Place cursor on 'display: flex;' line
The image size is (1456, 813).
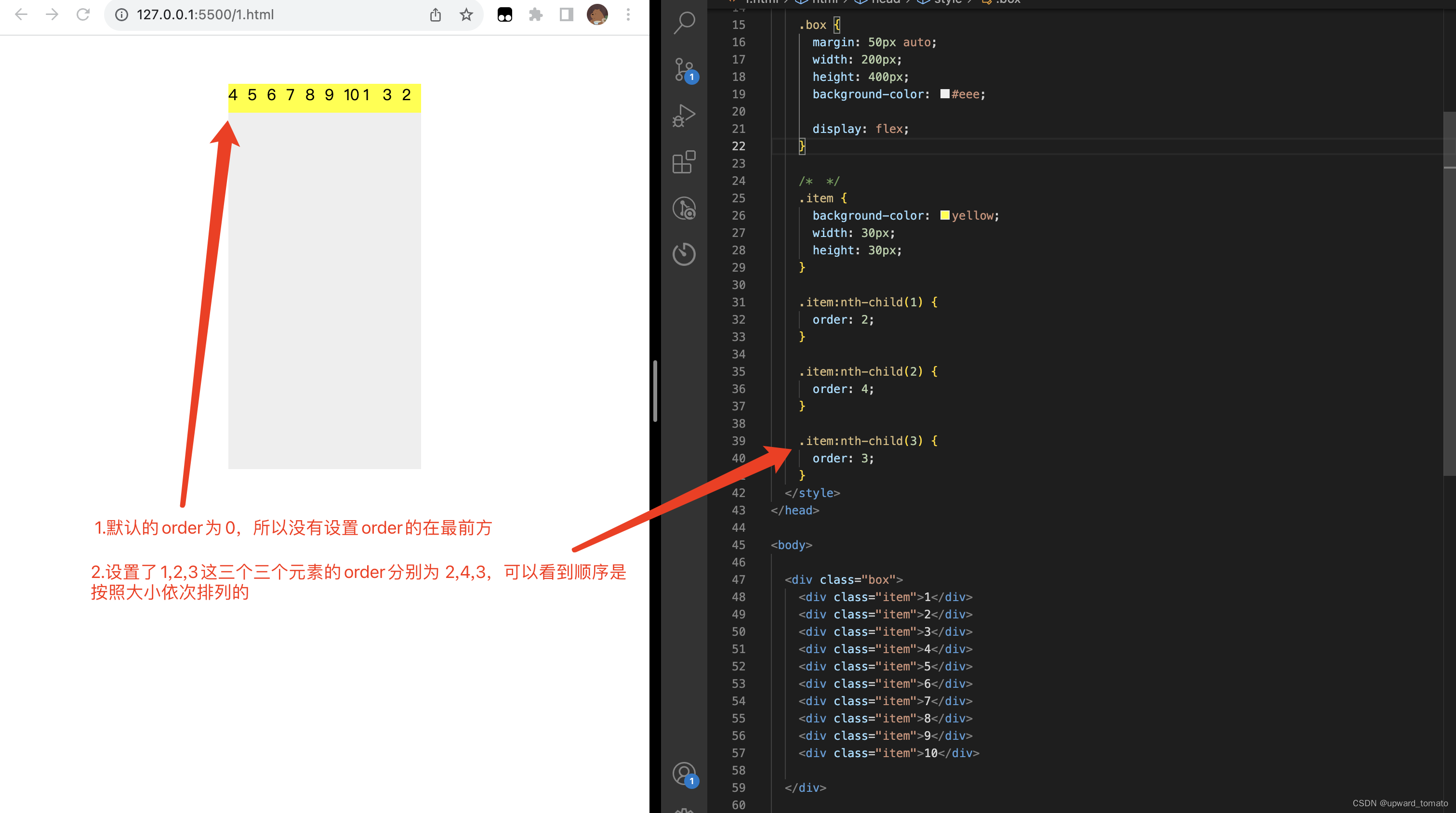(860, 129)
